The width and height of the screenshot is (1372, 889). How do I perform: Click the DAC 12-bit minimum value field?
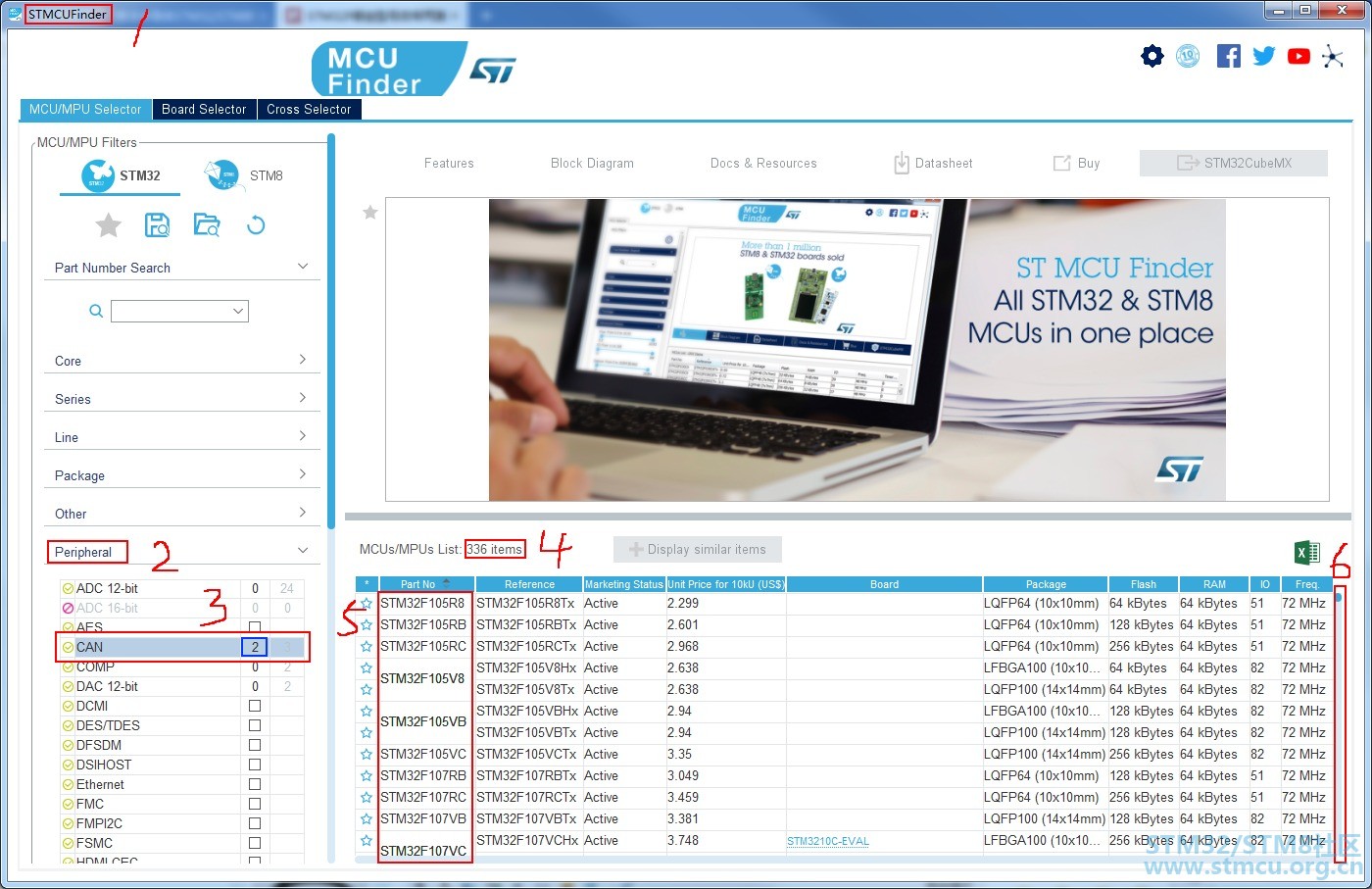click(255, 686)
